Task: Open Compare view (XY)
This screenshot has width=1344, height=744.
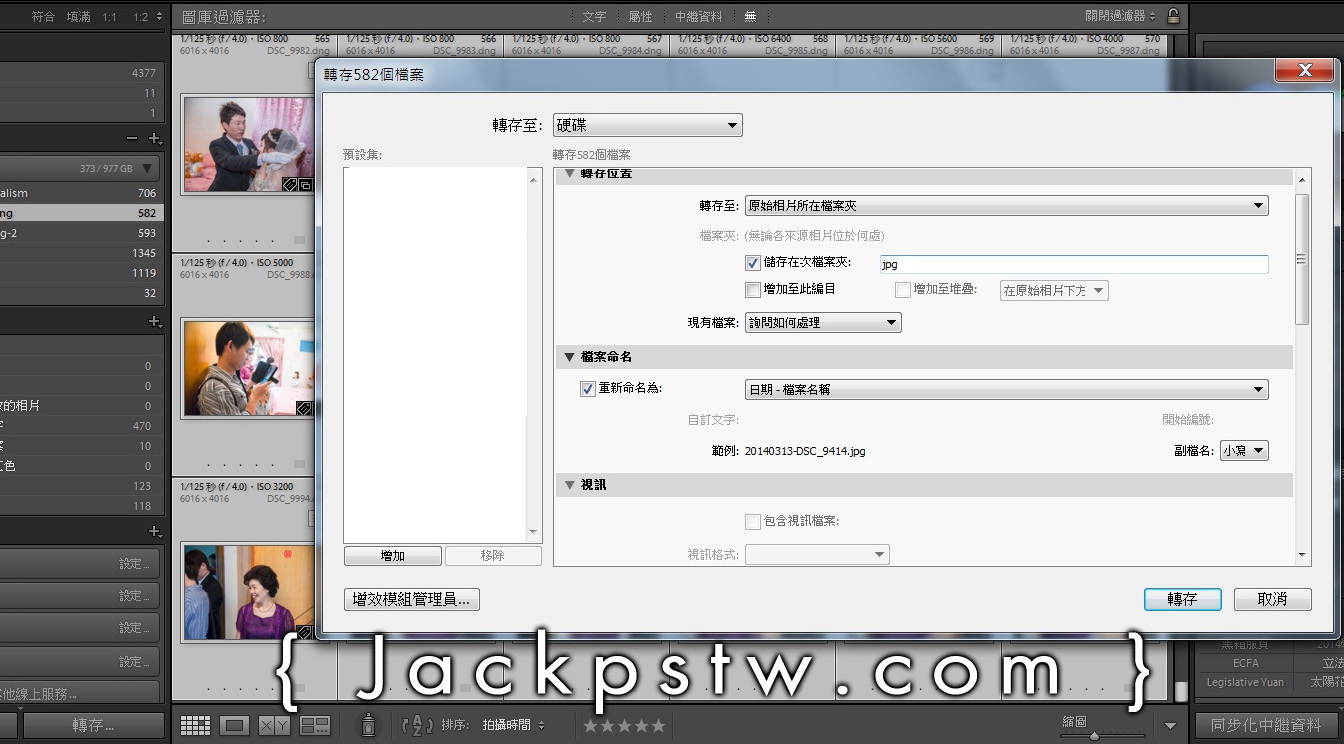Action: [274, 725]
